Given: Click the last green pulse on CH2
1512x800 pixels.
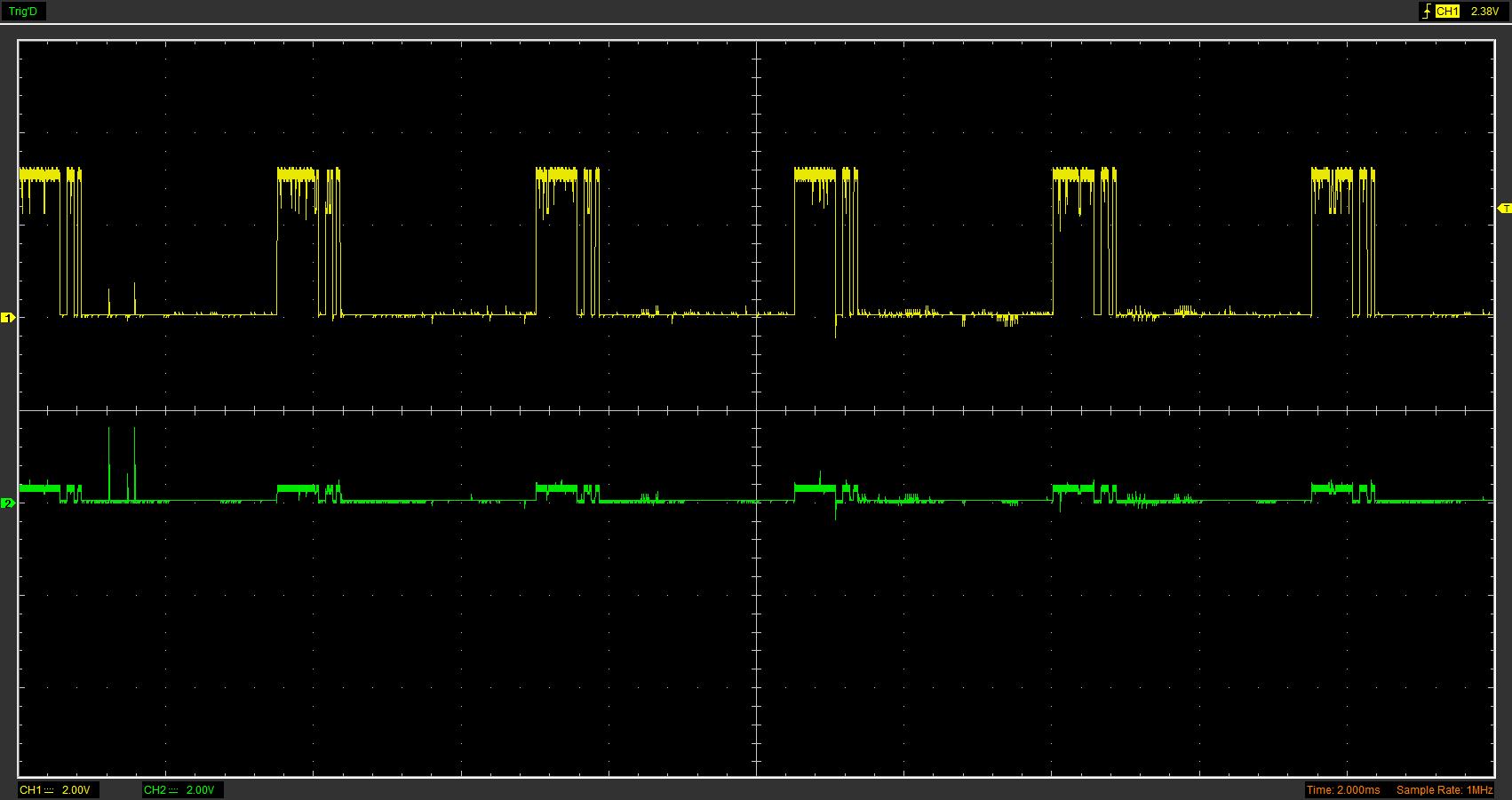Looking at the screenshot, I should (1333, 487).
